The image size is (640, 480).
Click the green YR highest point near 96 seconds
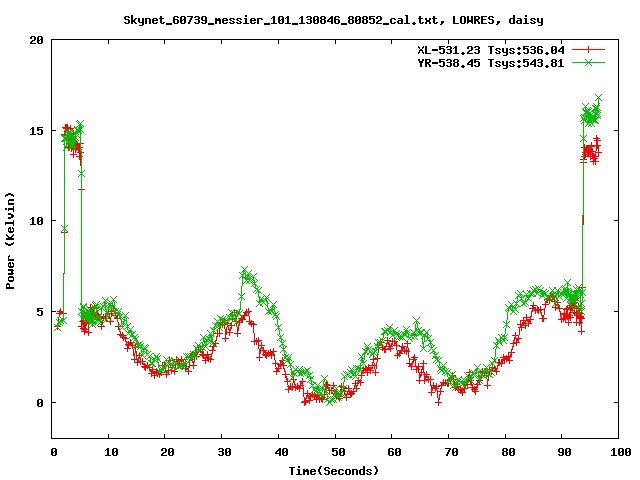(598, 98)
